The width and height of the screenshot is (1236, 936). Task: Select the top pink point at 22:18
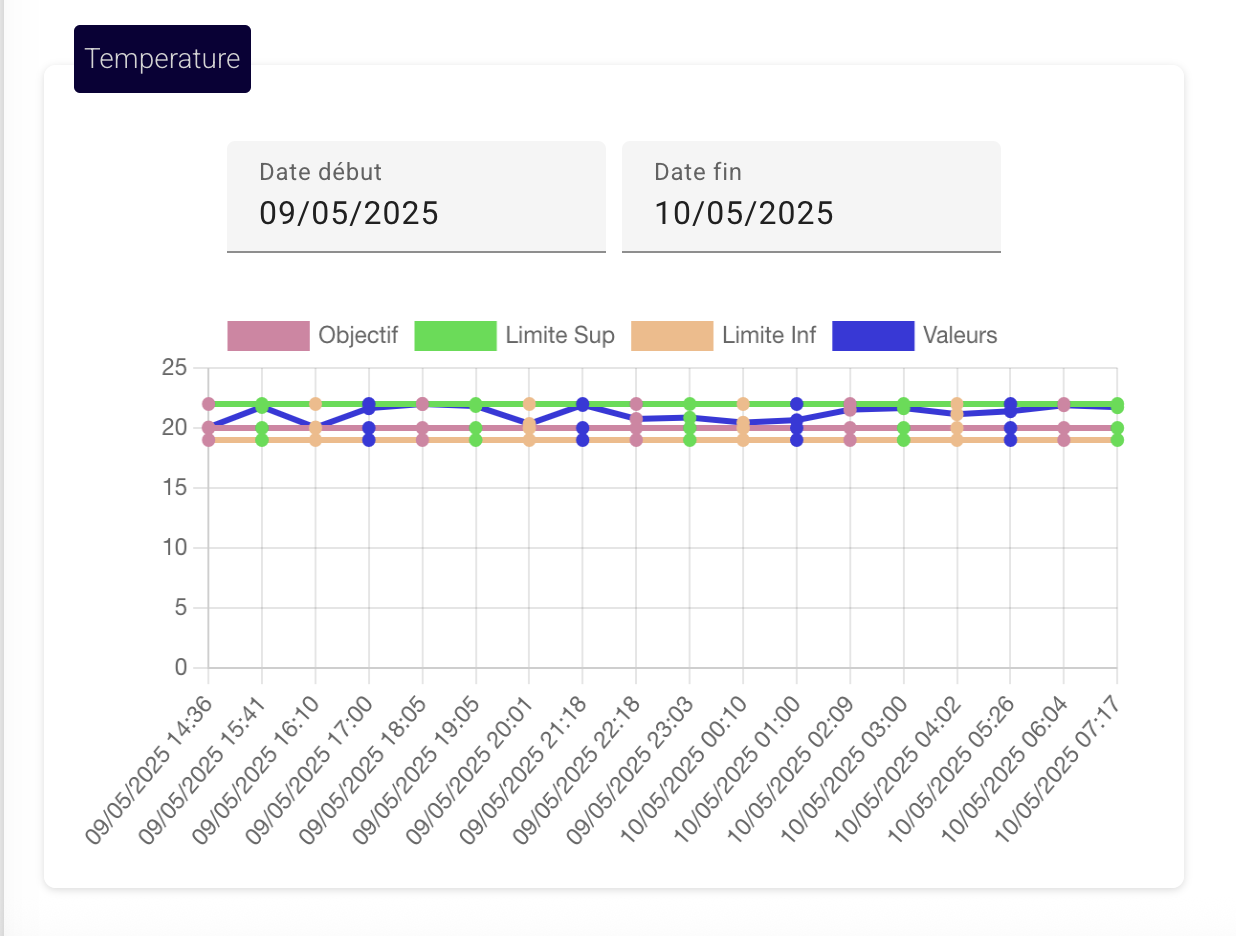click(x=636, y=404)
